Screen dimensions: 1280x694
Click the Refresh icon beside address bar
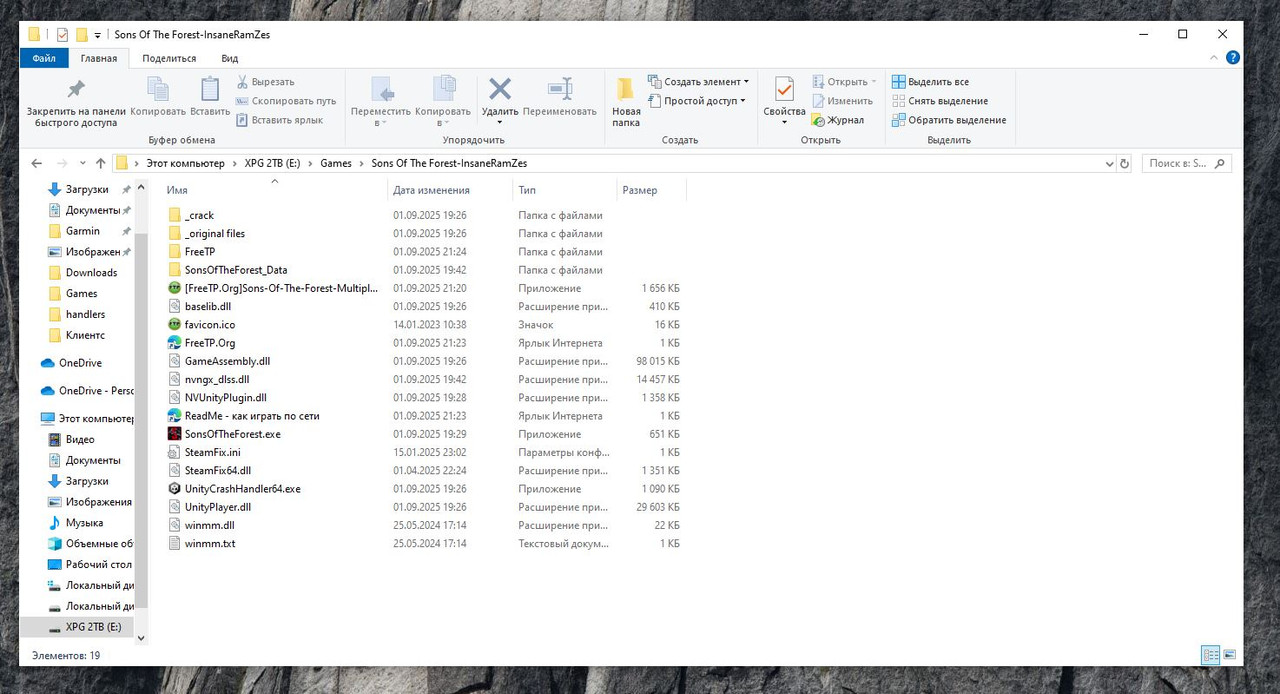1124,163
